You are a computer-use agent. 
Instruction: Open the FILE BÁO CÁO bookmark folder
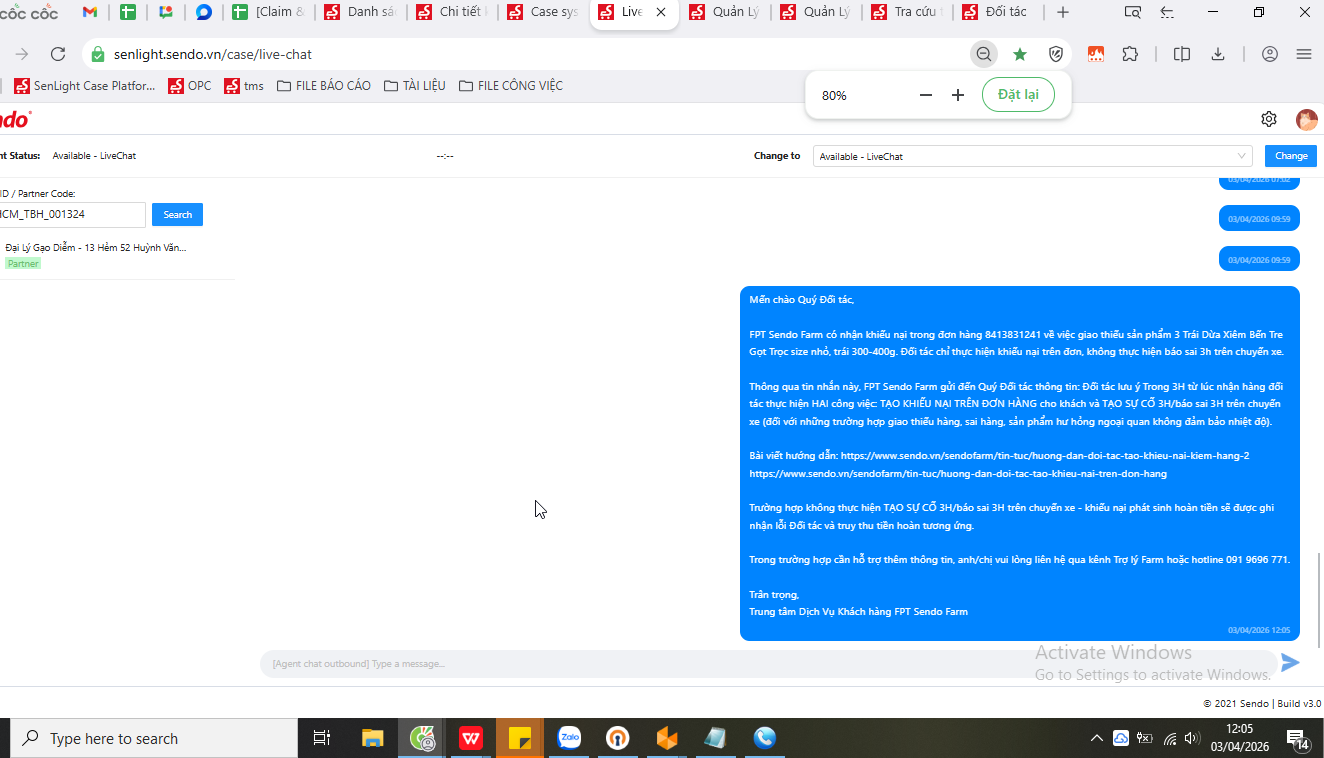click(x=323, y=86)
